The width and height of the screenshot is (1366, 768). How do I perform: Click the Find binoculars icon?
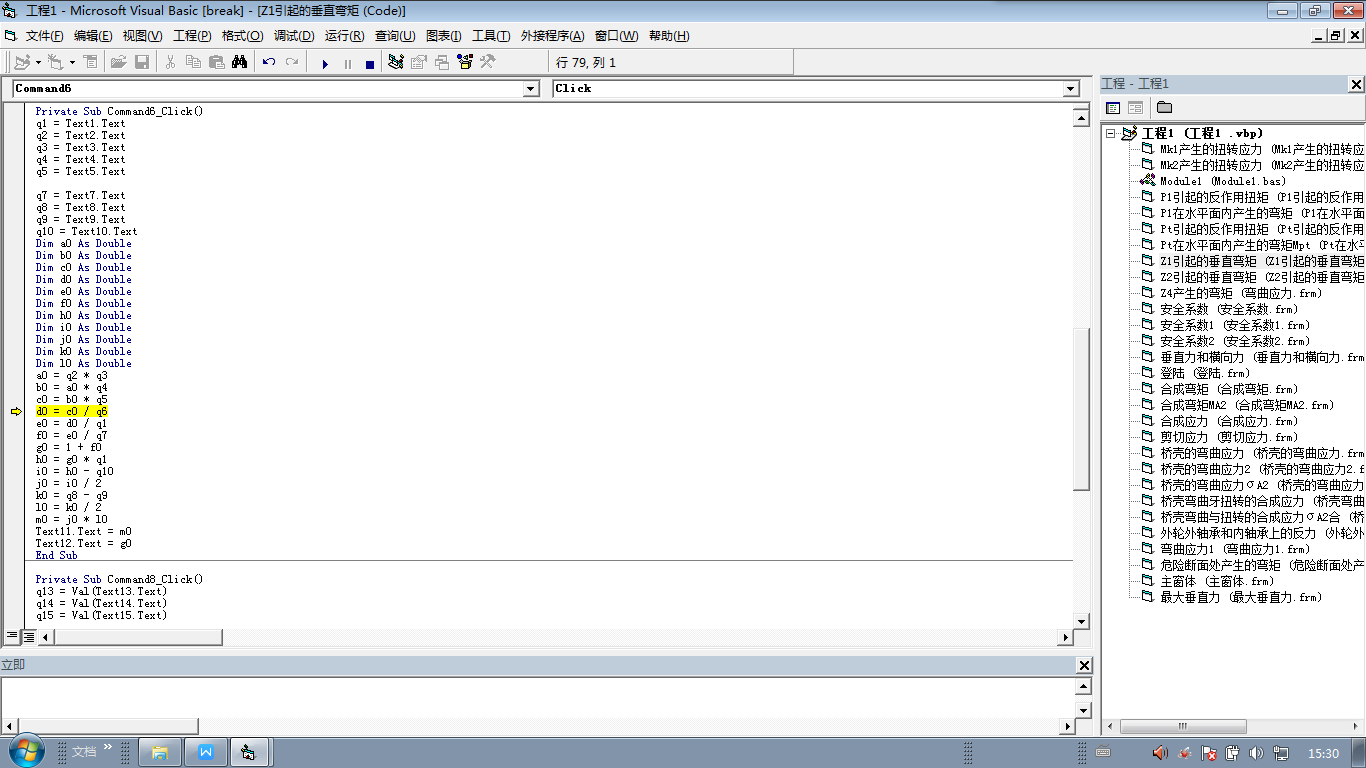[x=240, y=62]
